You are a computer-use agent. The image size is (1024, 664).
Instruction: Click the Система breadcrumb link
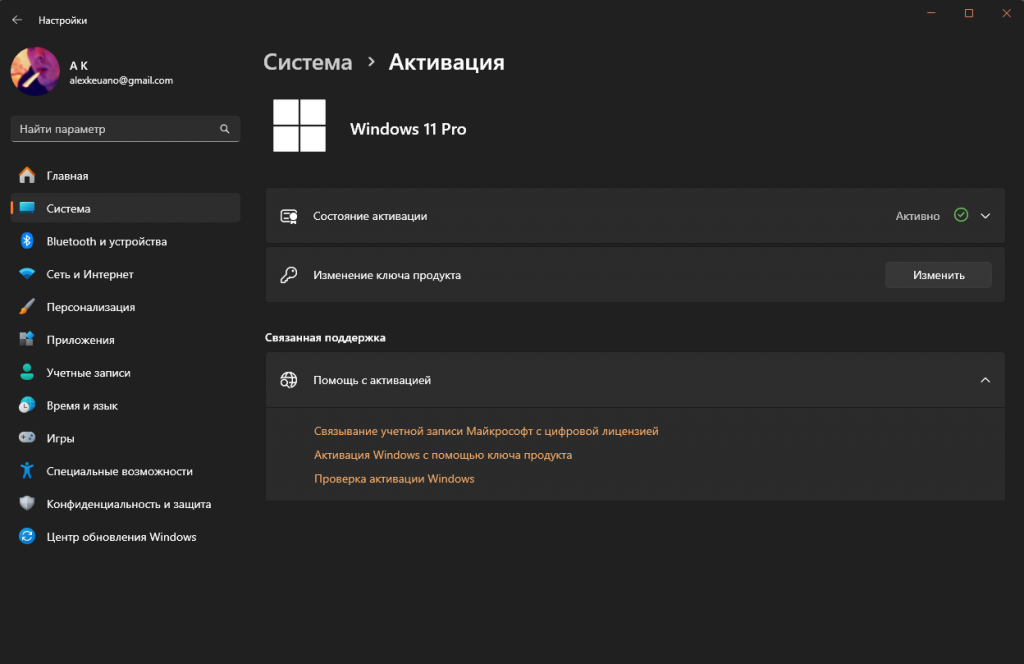point(308,62)
